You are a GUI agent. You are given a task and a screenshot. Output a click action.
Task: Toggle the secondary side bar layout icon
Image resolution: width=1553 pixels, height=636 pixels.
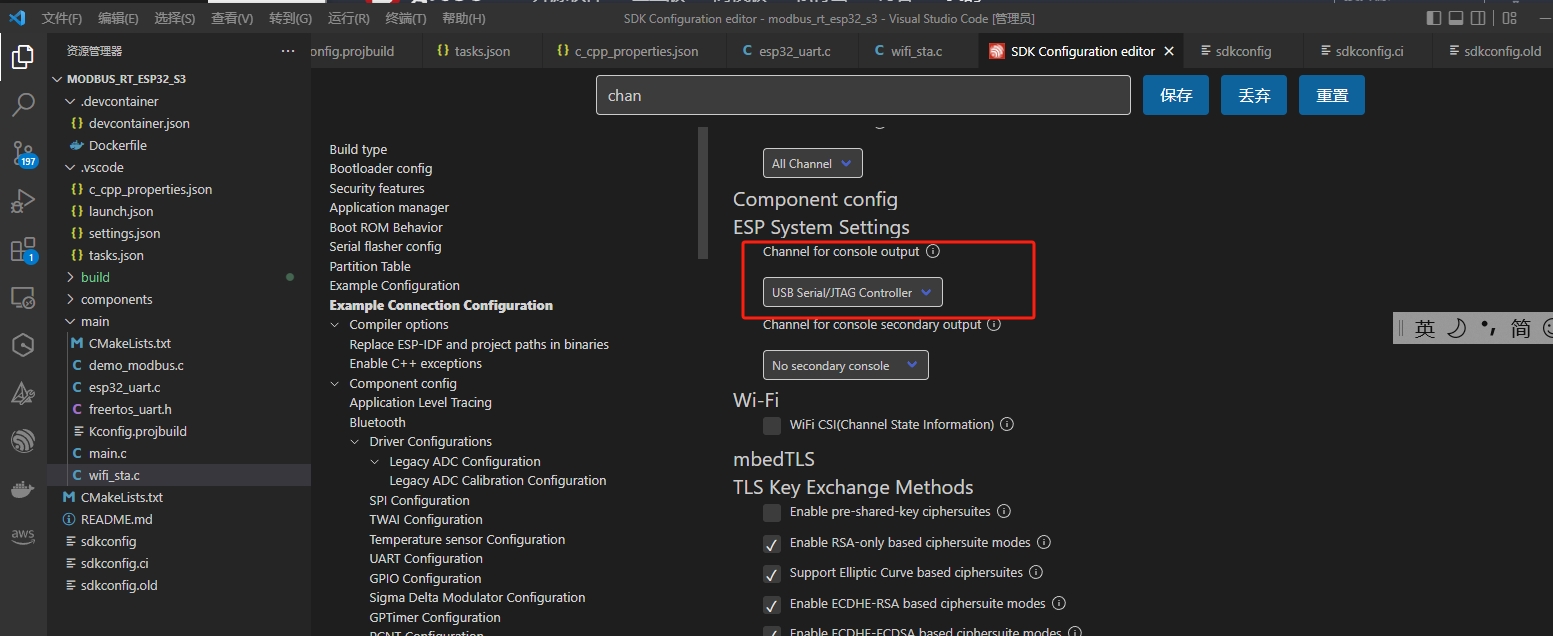1478,18
